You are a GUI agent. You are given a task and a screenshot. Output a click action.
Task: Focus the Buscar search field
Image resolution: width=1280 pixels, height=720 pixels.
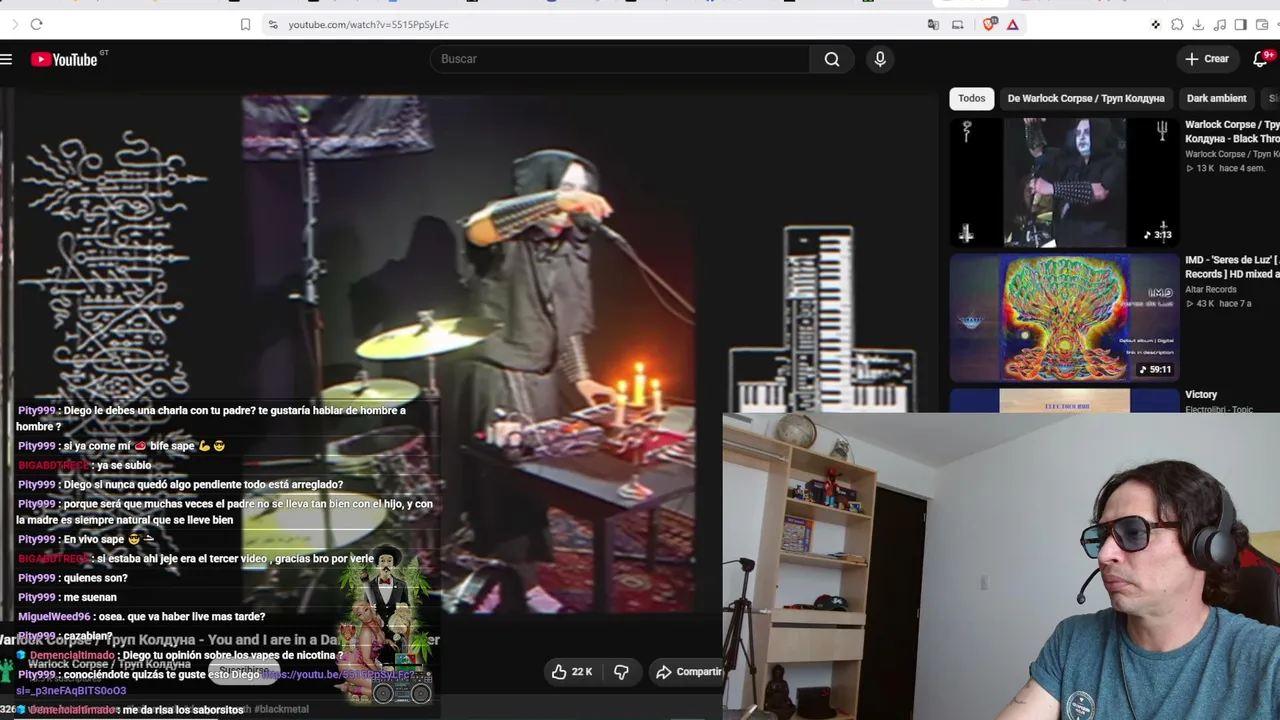(620, 59)
